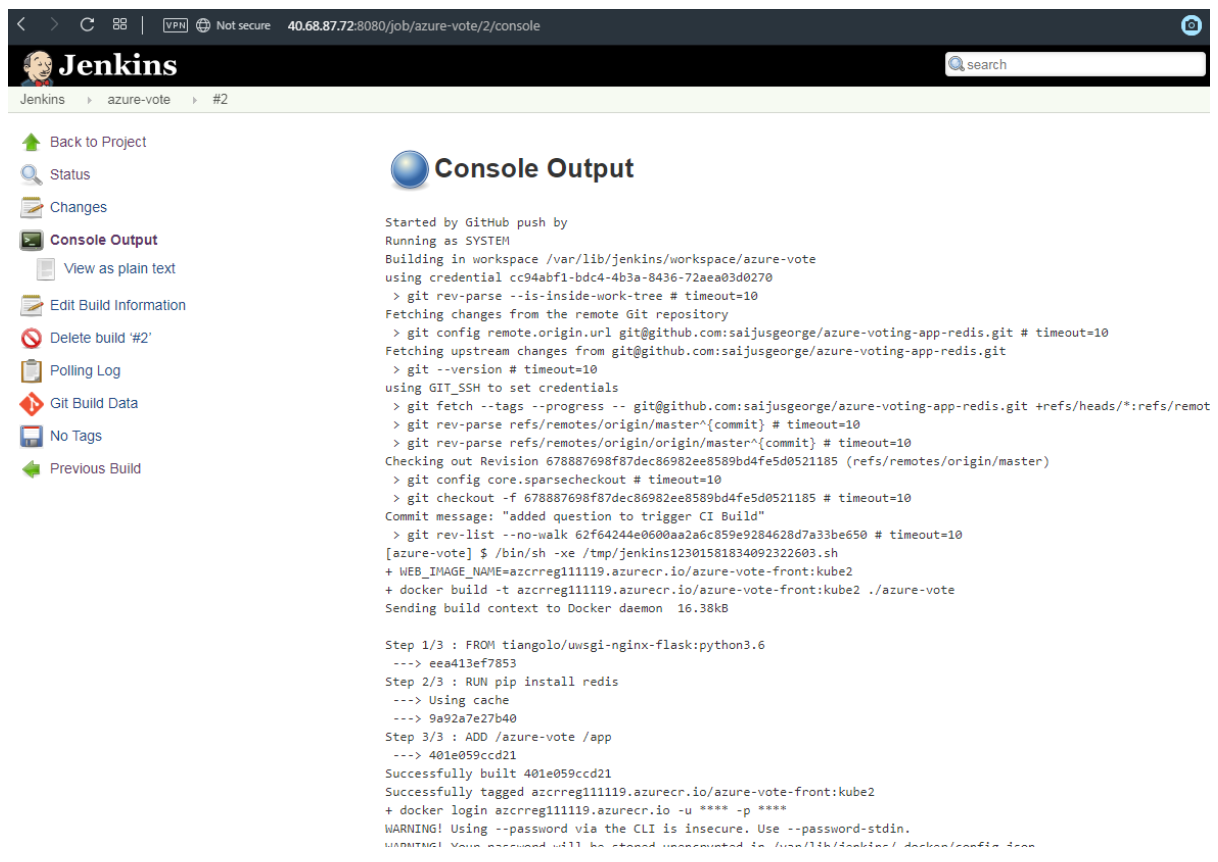Click the terminal Console Output icon
The height and width of the screenshot is (862, 1218).
coord(31,240)
